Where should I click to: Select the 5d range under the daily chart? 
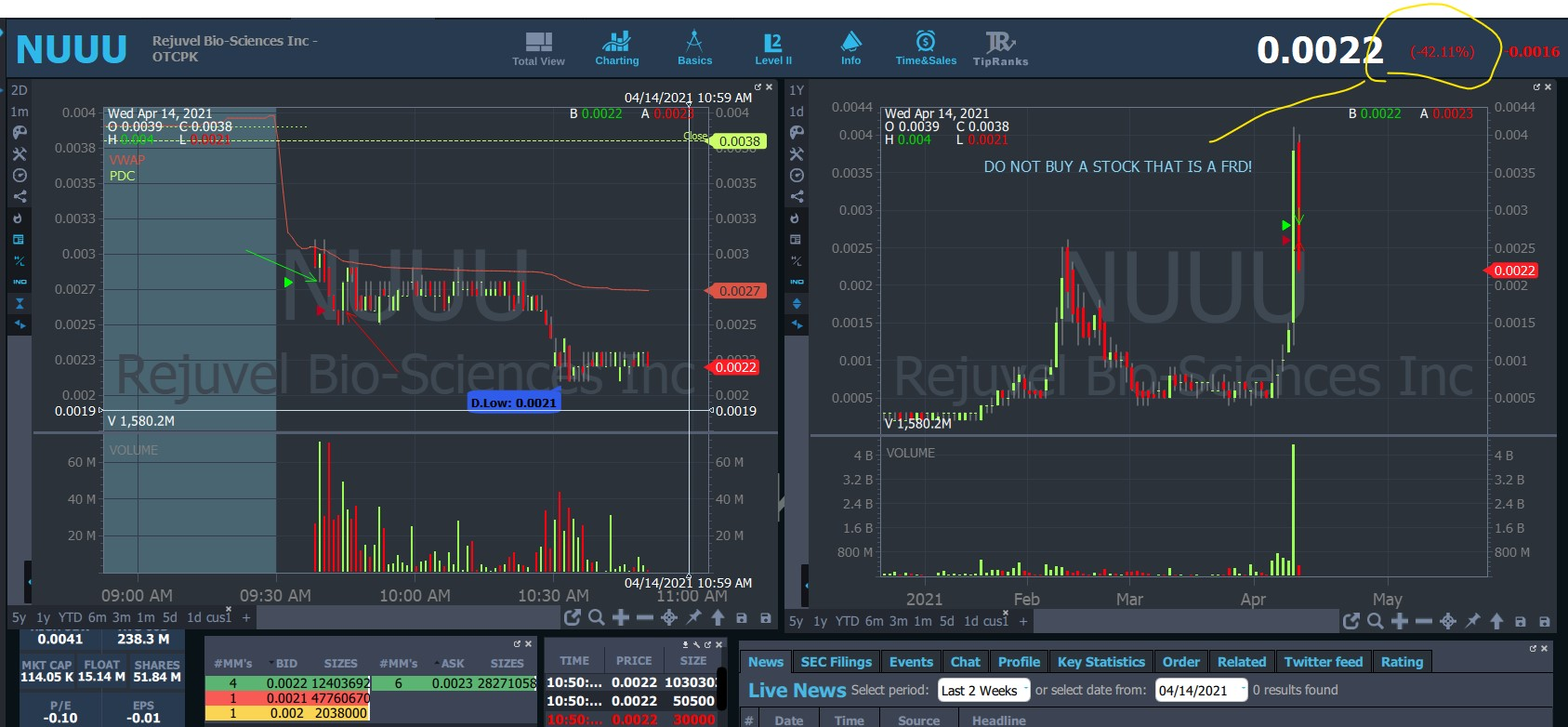(947, 621)
